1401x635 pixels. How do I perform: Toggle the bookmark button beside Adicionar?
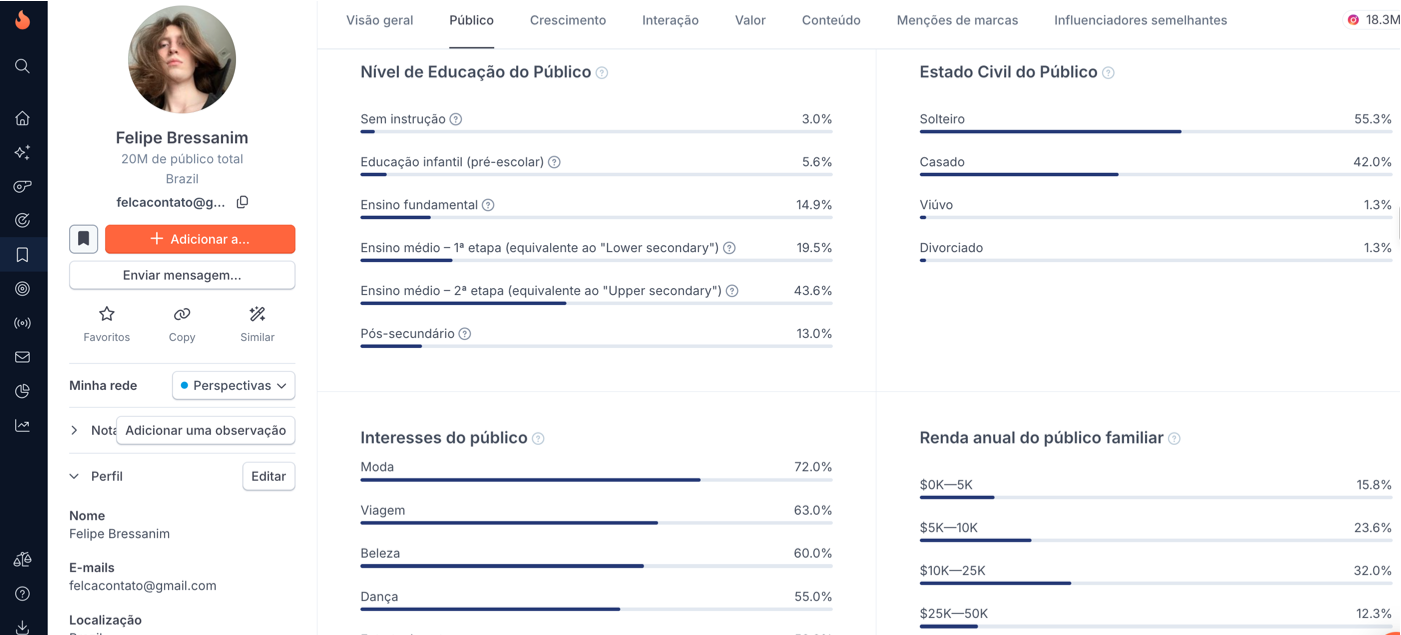(84, 239)
